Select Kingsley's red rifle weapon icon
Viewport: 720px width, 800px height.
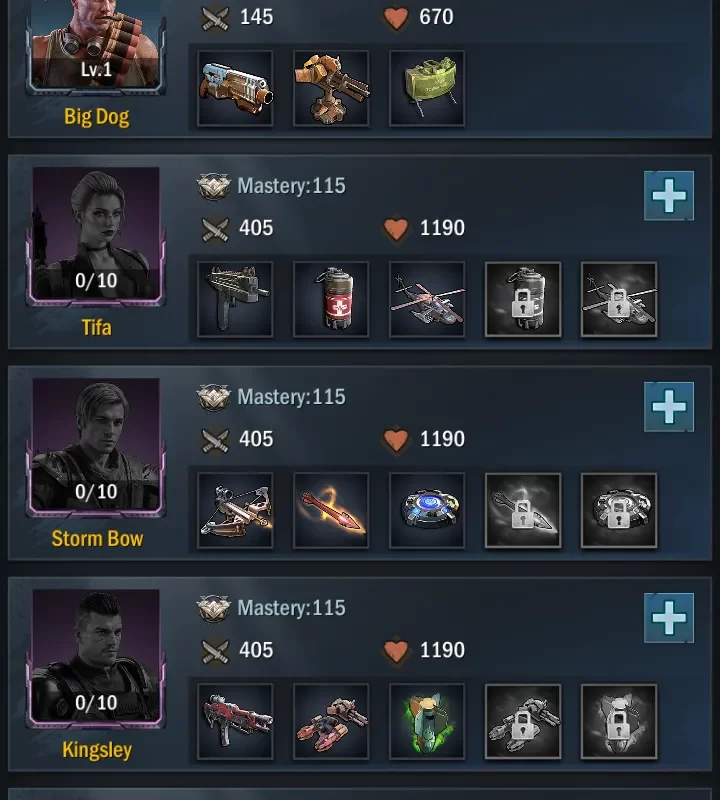click(235, 722)
